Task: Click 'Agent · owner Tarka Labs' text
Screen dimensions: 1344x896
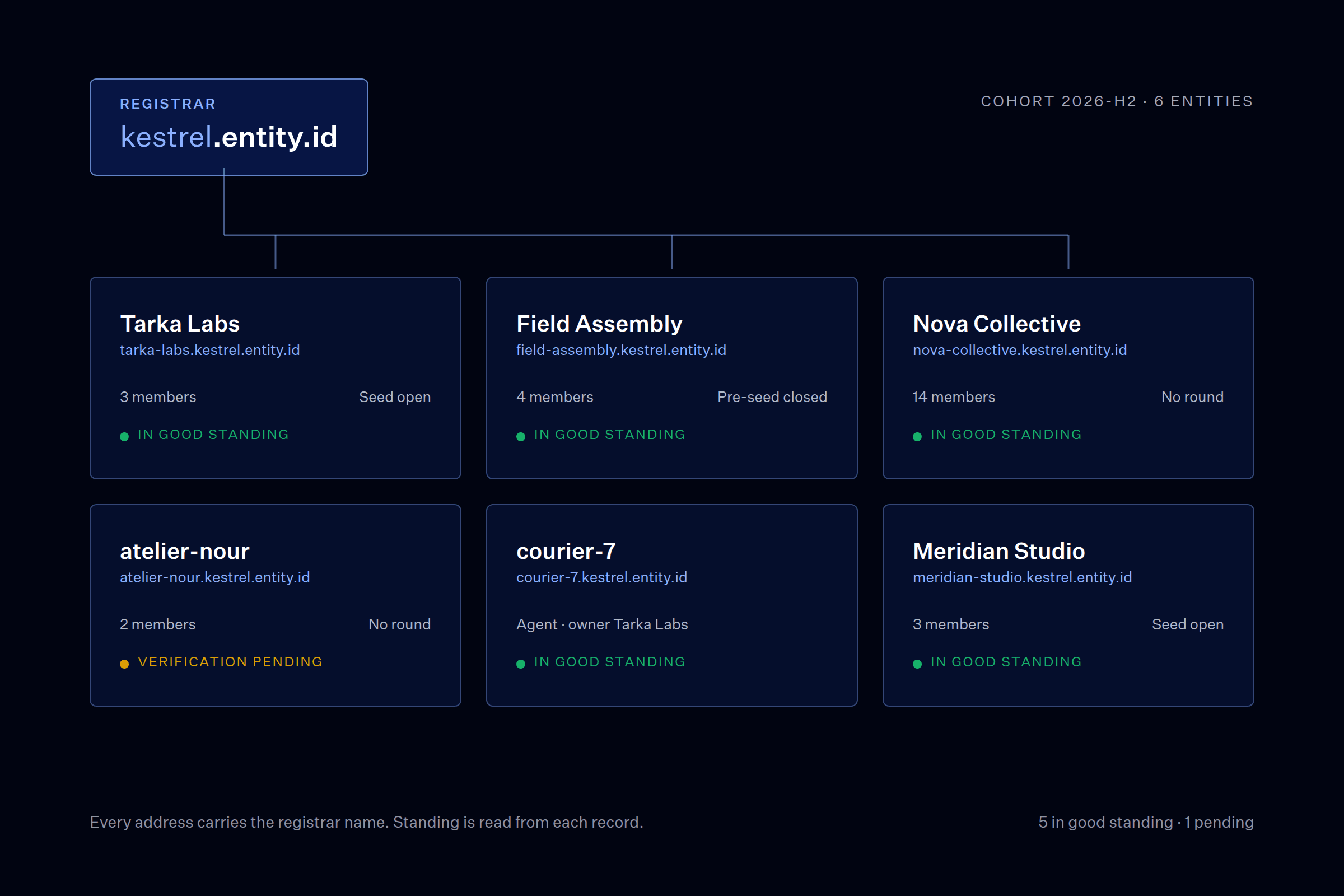Action: click(x=601, y=624)
